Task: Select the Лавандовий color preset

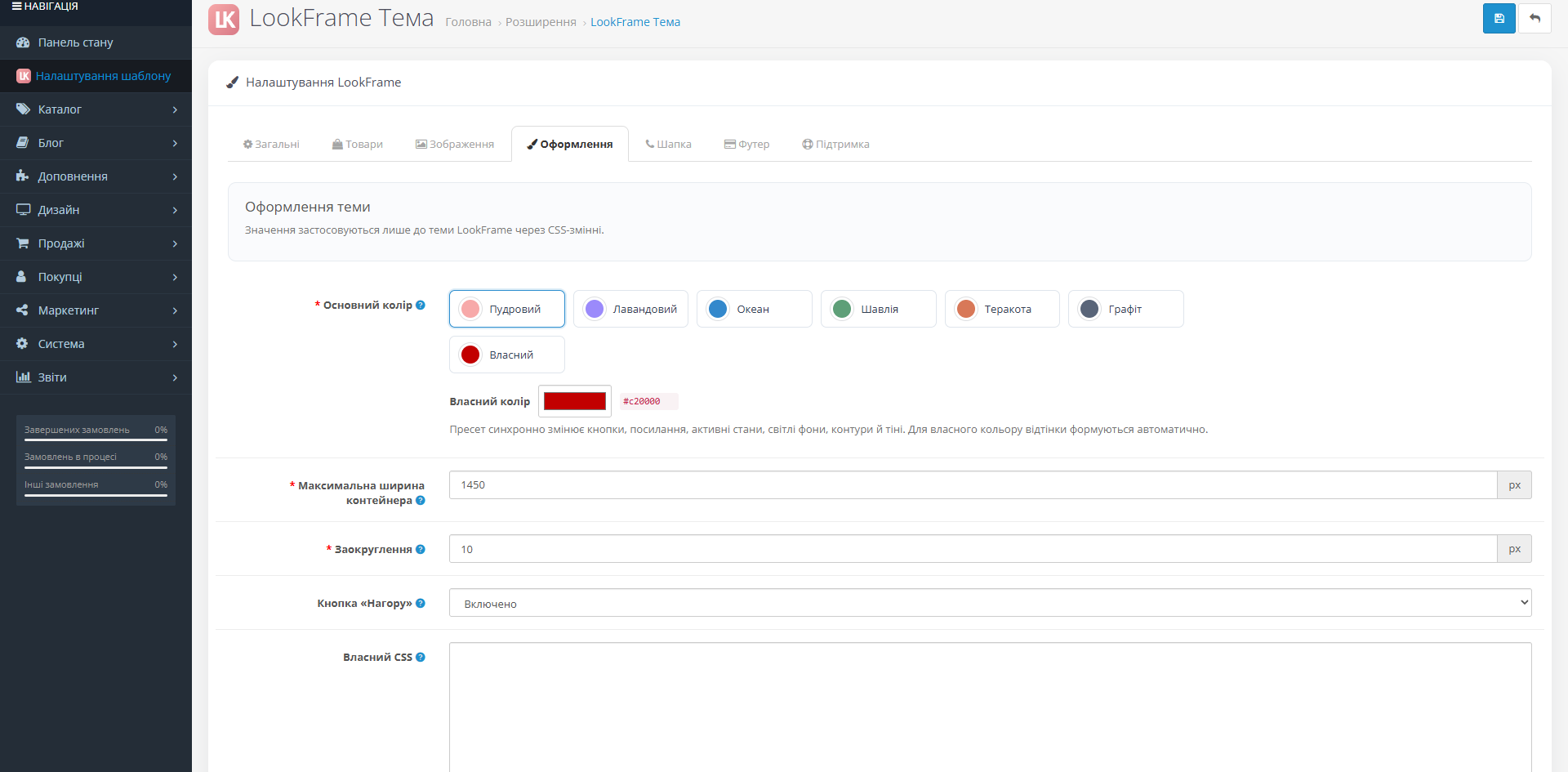Action: [x=630, y=309]
